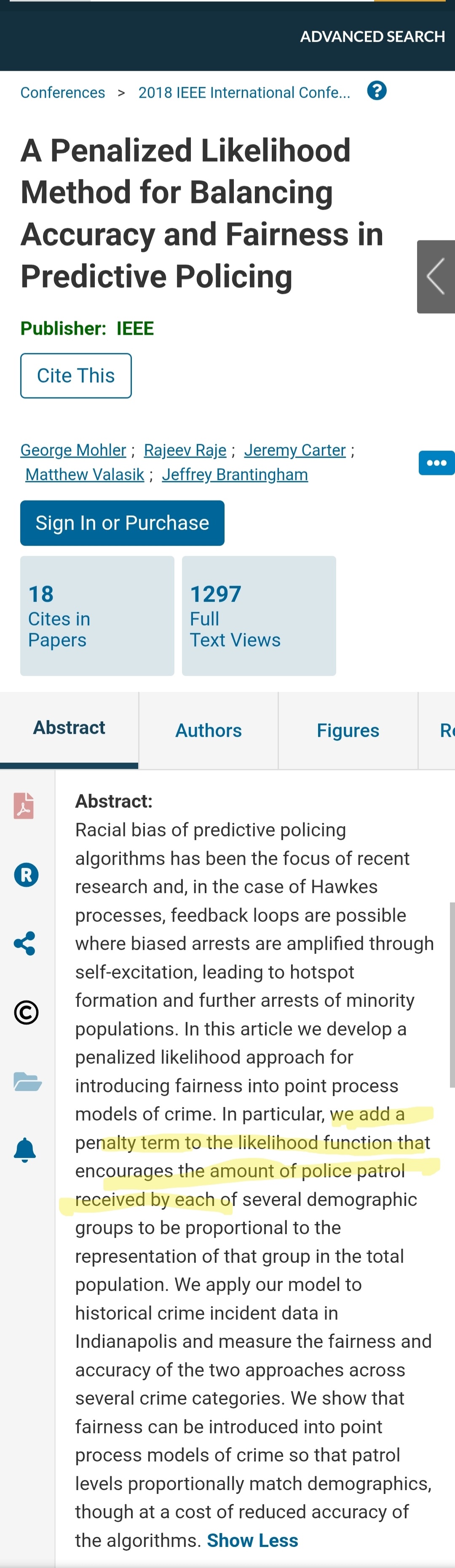Open author Jeremy Carter's profile
The height and width of the screenshot is (1568, 455).
coord(295,450)
